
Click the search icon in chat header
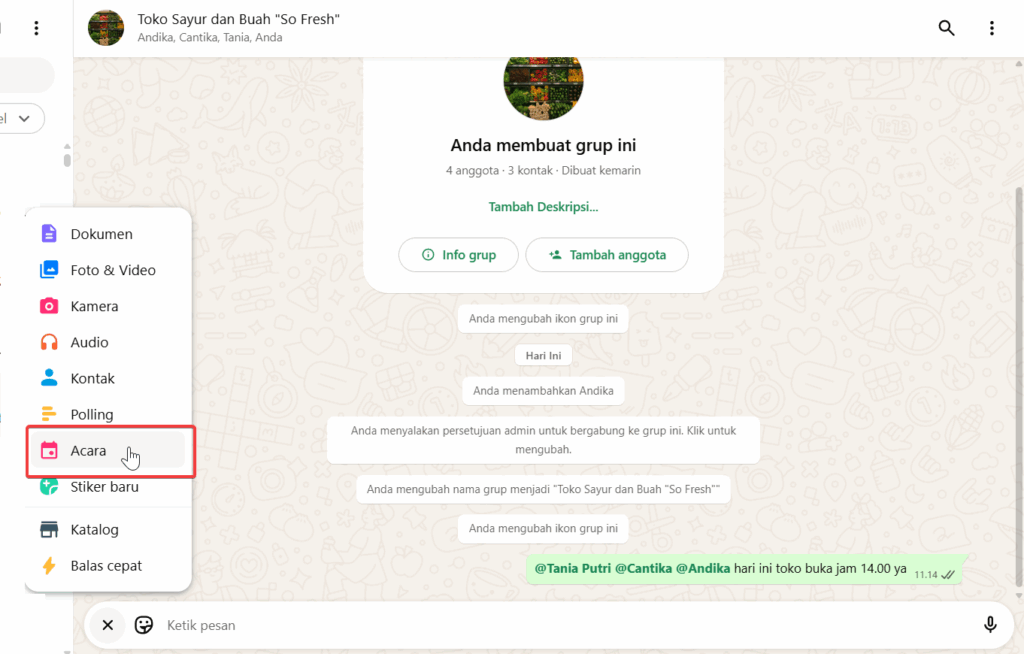point(946,28)
